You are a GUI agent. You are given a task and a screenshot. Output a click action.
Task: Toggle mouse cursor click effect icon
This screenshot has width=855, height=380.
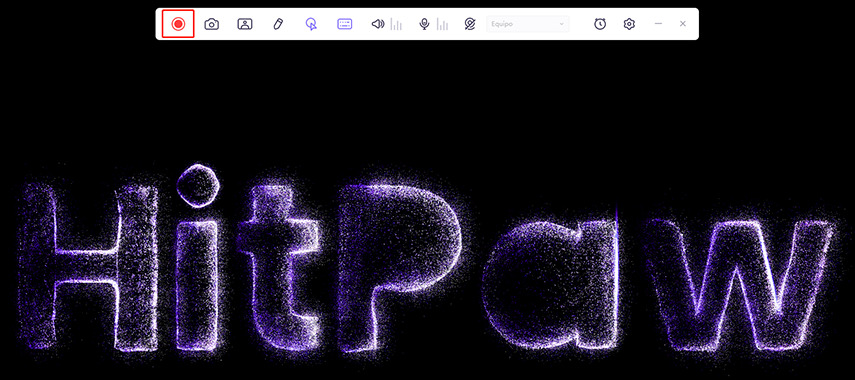coord(311,24)
